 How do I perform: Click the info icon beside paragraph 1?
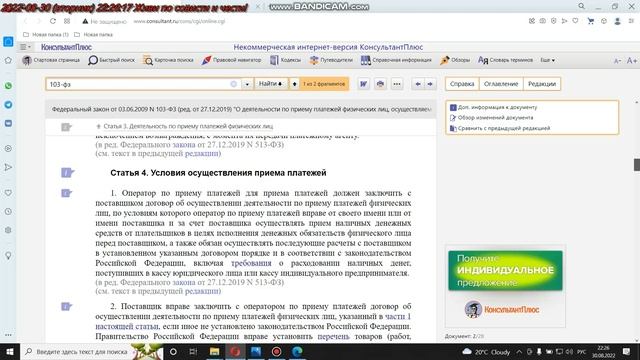(x=67, y=193)
